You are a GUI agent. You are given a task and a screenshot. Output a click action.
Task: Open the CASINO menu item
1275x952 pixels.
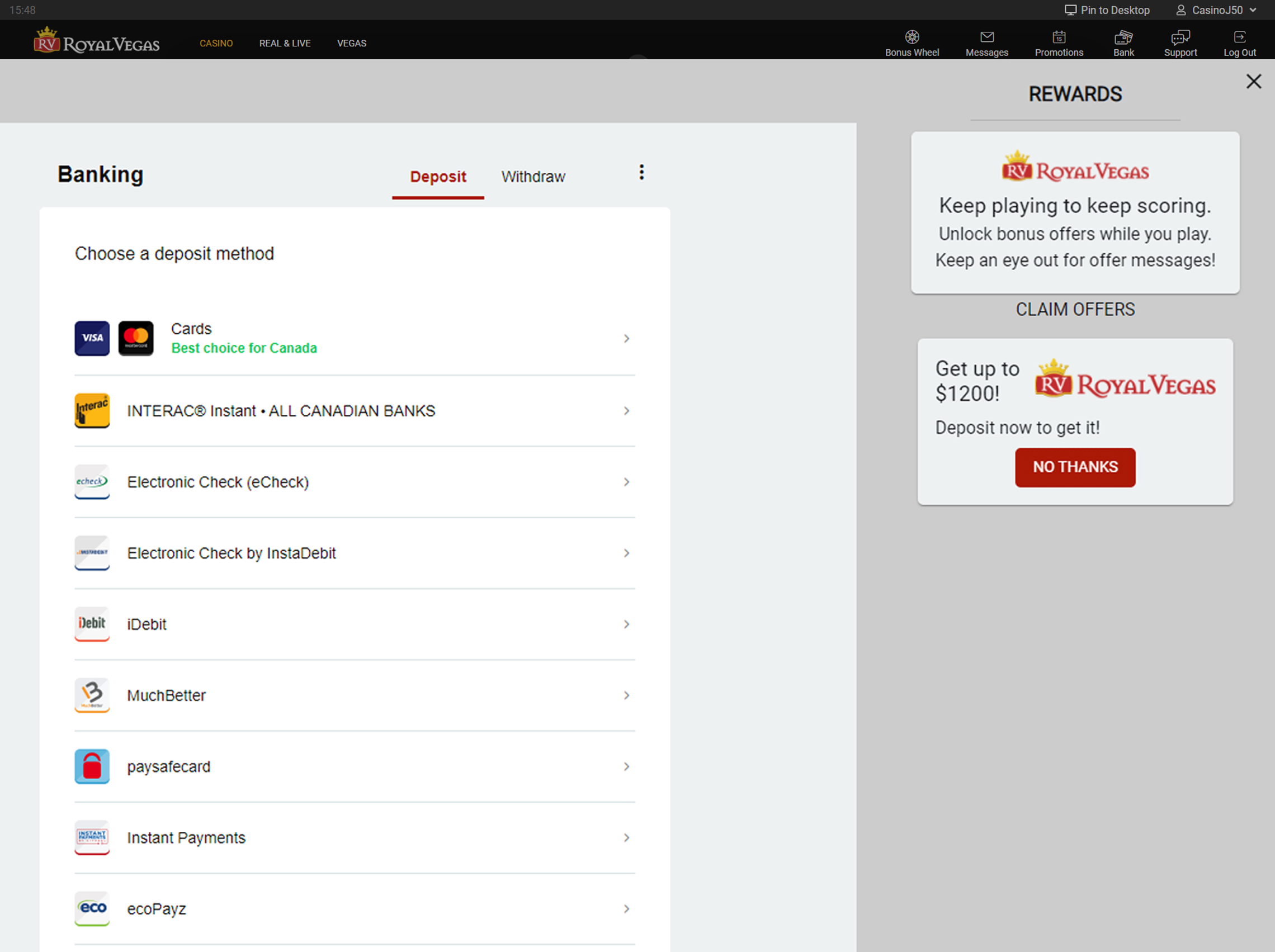click(216, 43)
